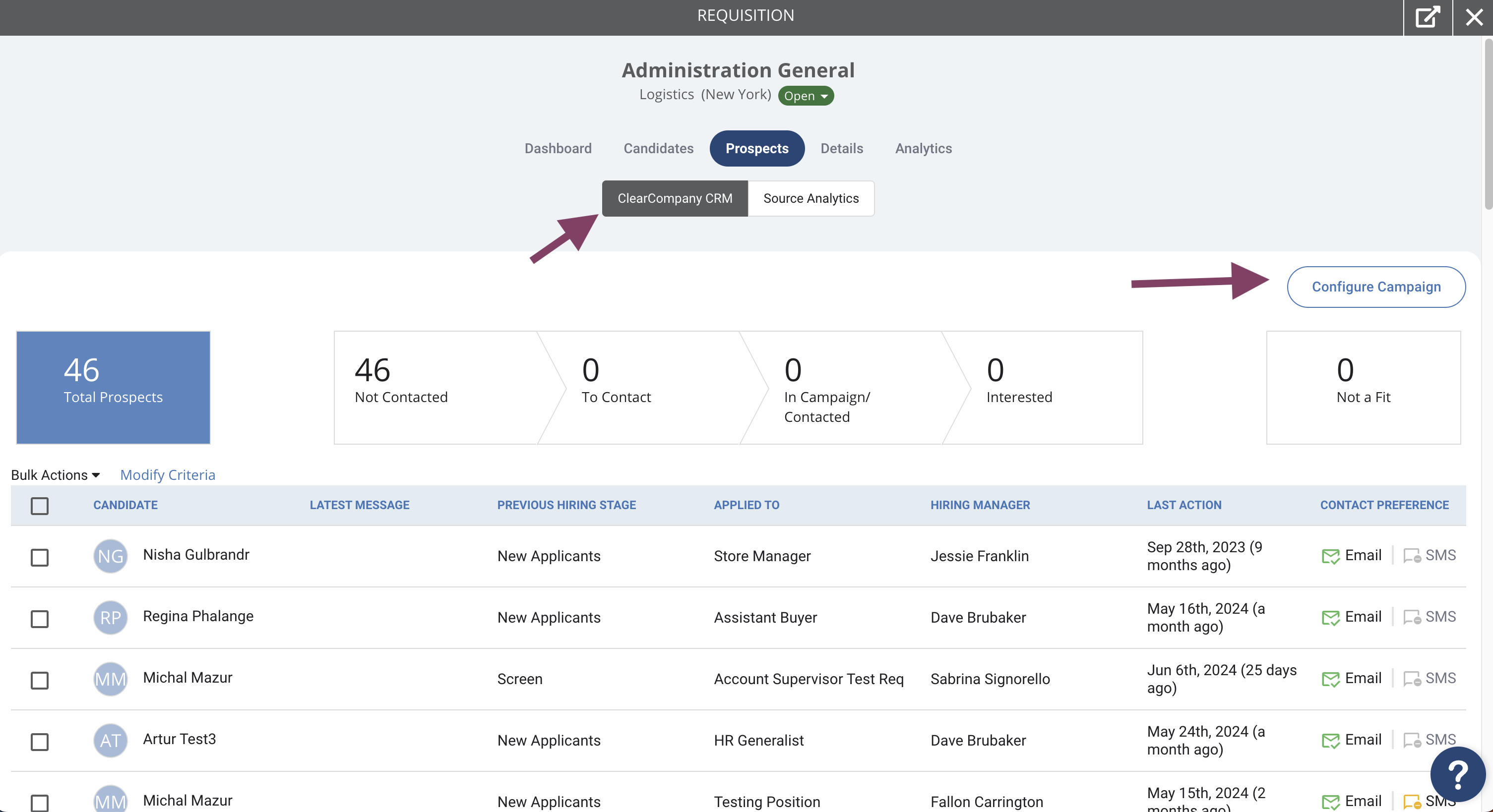Image resolution: width=1493 pixels, height=812 pixels.
Task: Click Email icon in Regina Phalange row
Action: point(1331,617)
